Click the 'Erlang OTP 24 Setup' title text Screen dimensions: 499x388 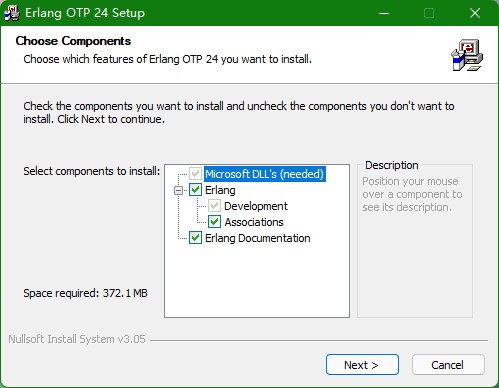85,13
